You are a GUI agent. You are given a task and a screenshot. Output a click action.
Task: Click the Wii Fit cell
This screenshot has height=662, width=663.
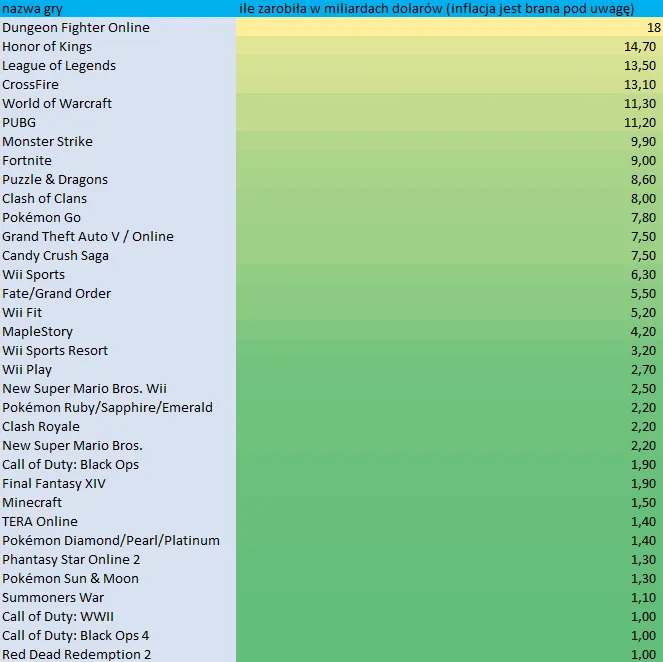(x=118, y=312)
